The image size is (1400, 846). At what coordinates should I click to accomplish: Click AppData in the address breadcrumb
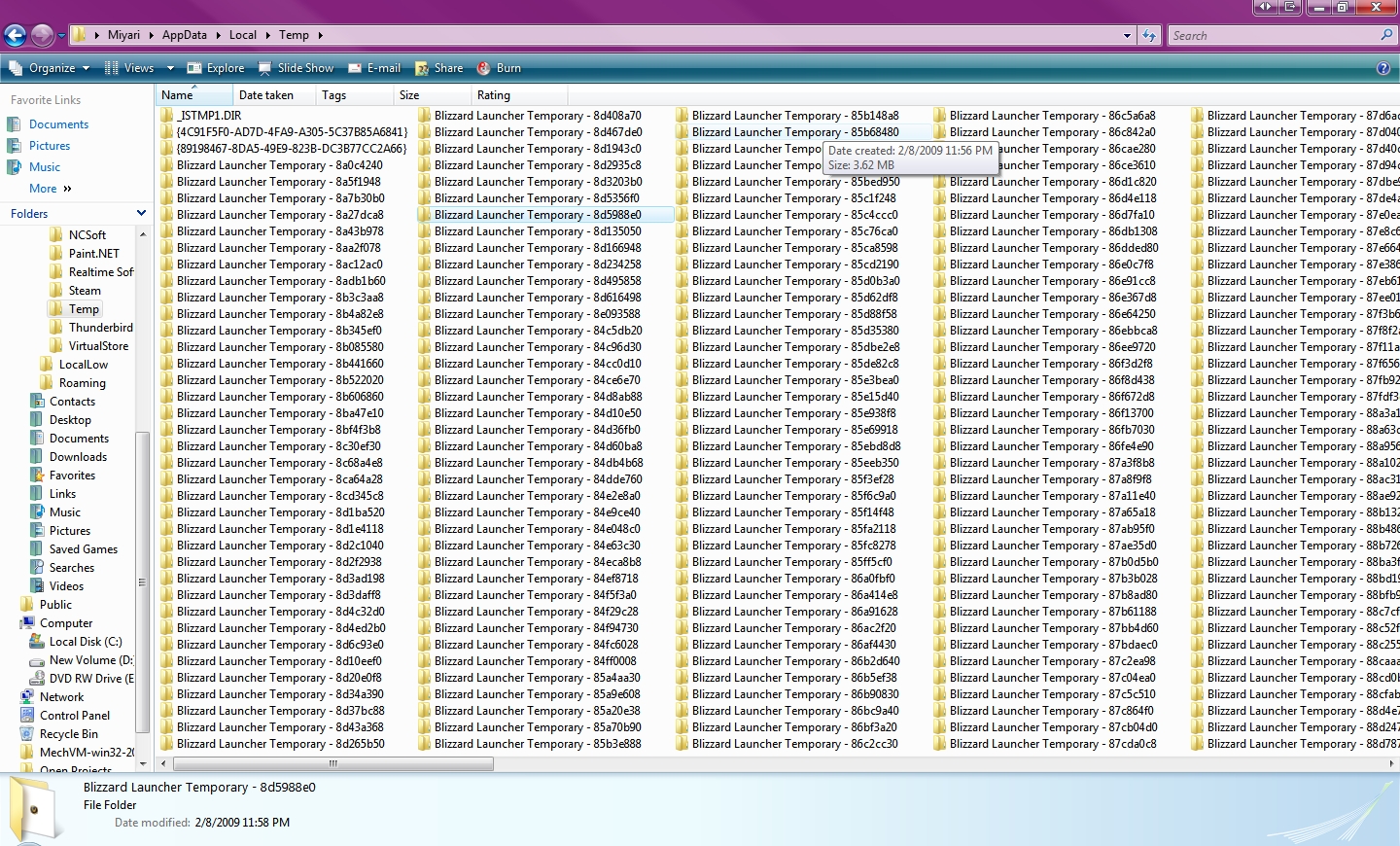click(x=185, y=35)
